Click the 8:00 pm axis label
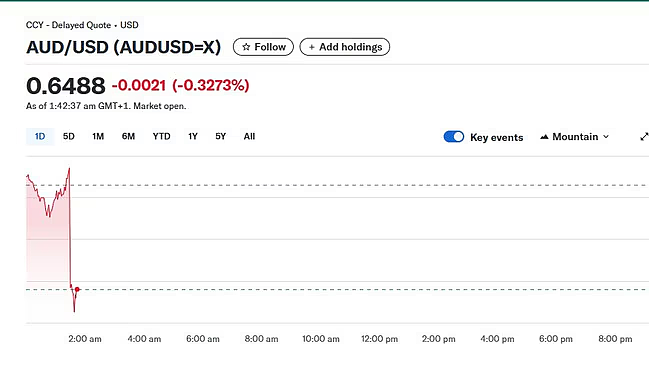This screenshot has height=365, width=649. coord(615,339)
